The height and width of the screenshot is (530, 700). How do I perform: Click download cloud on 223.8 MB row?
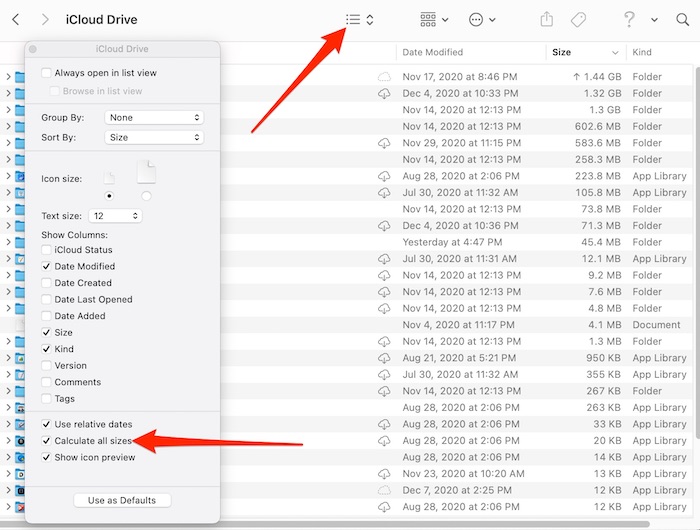[384, 176]
